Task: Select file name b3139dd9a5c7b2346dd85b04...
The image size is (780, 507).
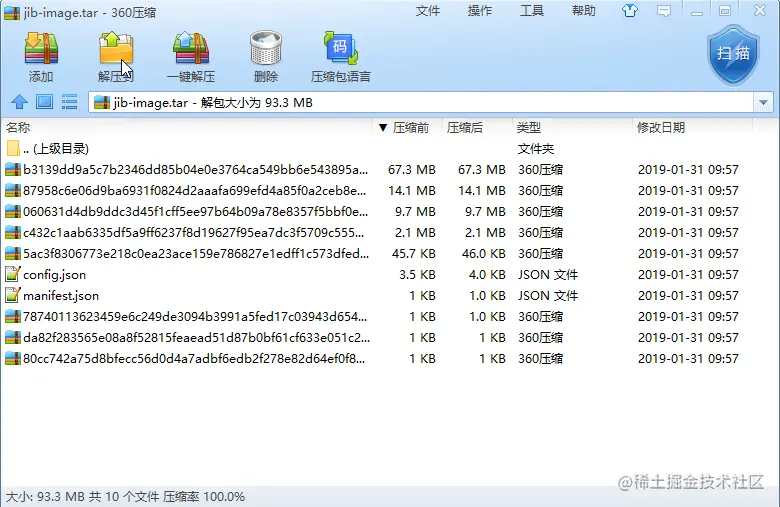Action: pyautogui.click(x=195, y=170)
